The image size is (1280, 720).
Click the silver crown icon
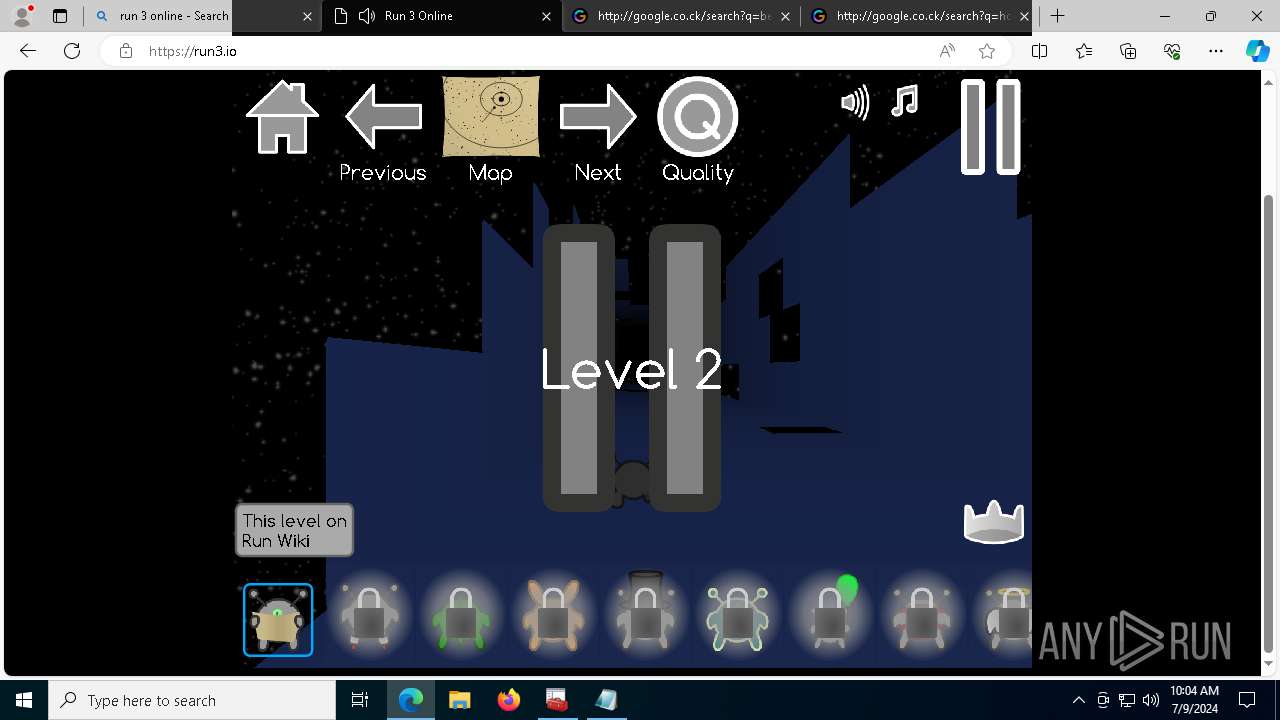click(x=994, y=522)
